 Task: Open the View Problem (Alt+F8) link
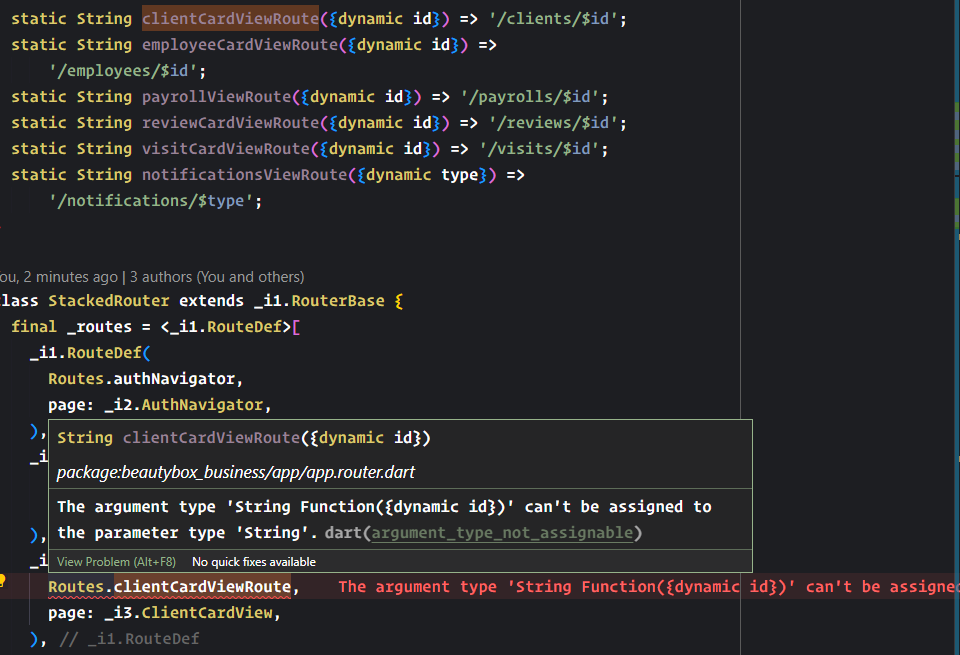click(x=116, y=561)
